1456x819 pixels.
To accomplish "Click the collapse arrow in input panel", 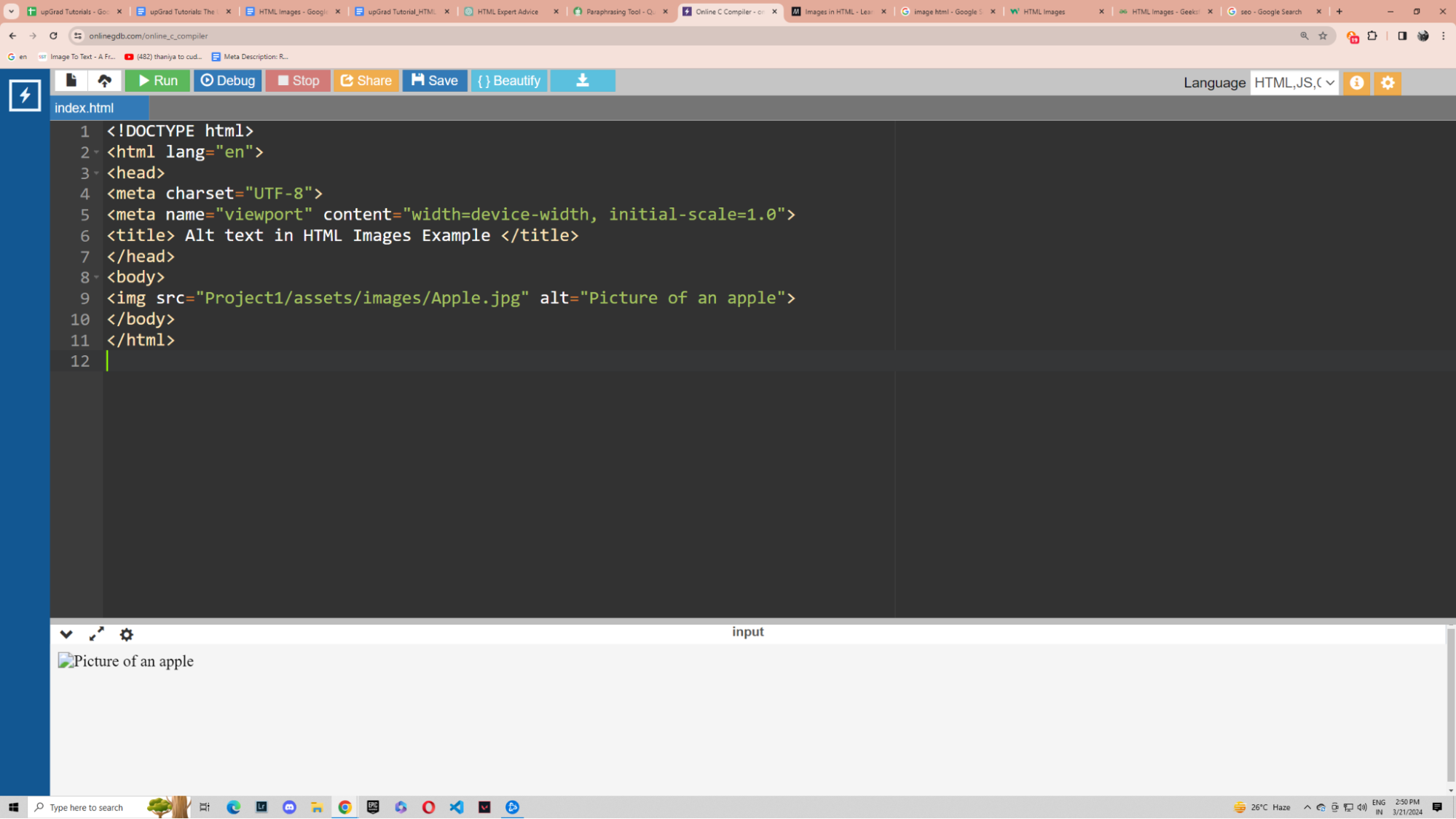I will tap(66, 634).
